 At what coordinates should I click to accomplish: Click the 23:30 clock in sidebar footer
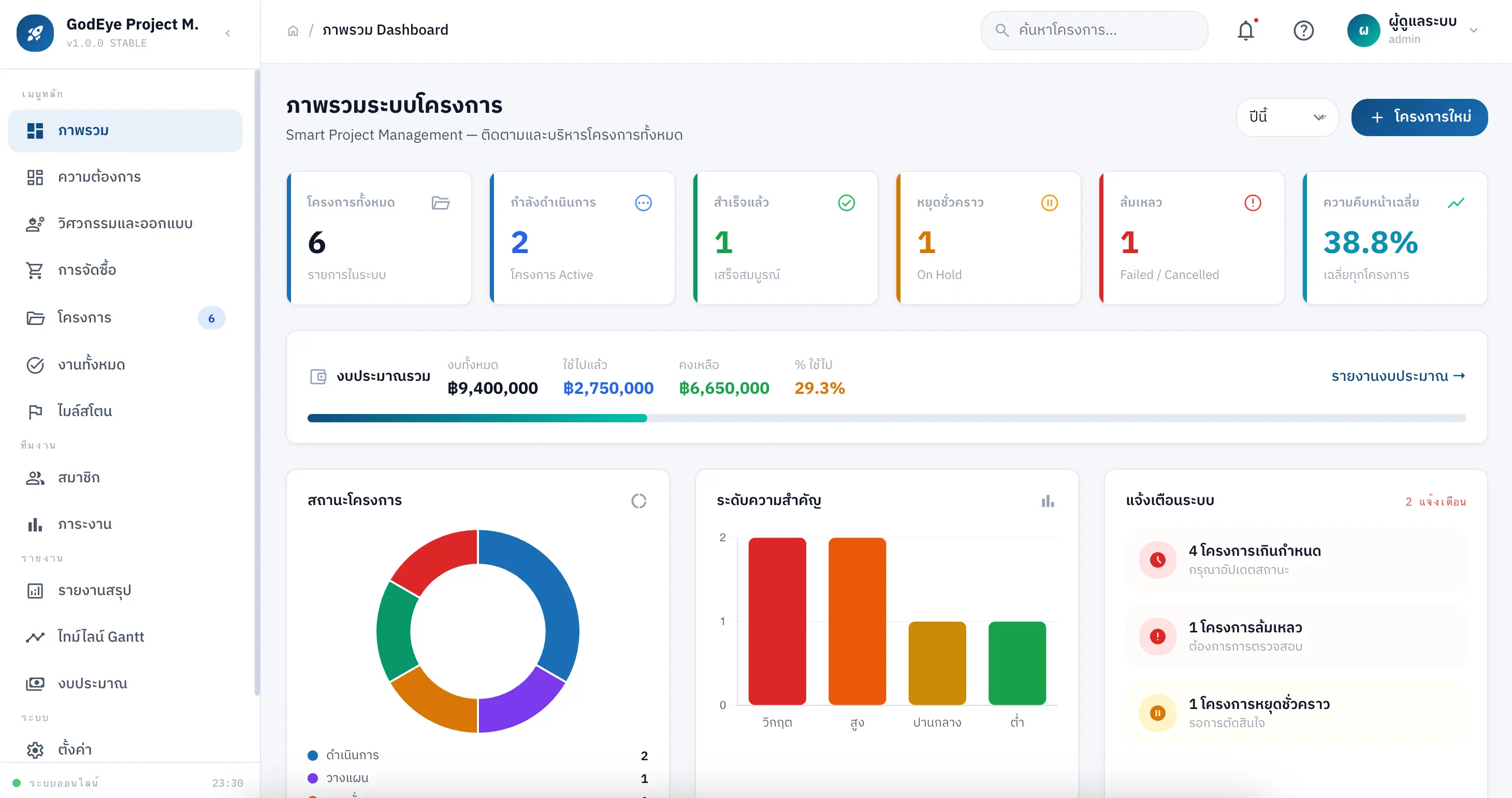228,783
